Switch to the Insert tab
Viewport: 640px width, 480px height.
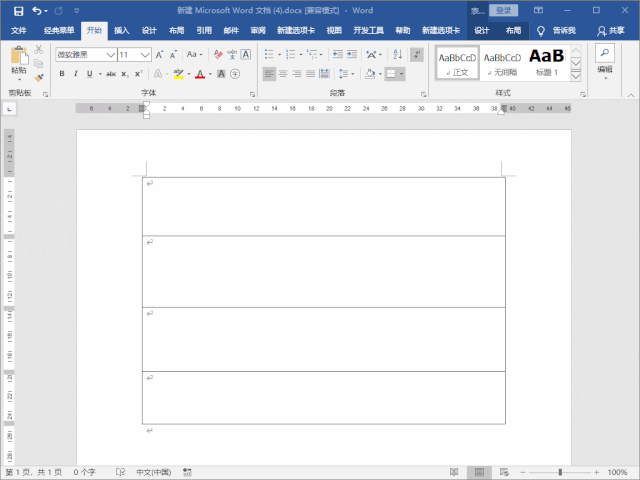coord(122,31)
